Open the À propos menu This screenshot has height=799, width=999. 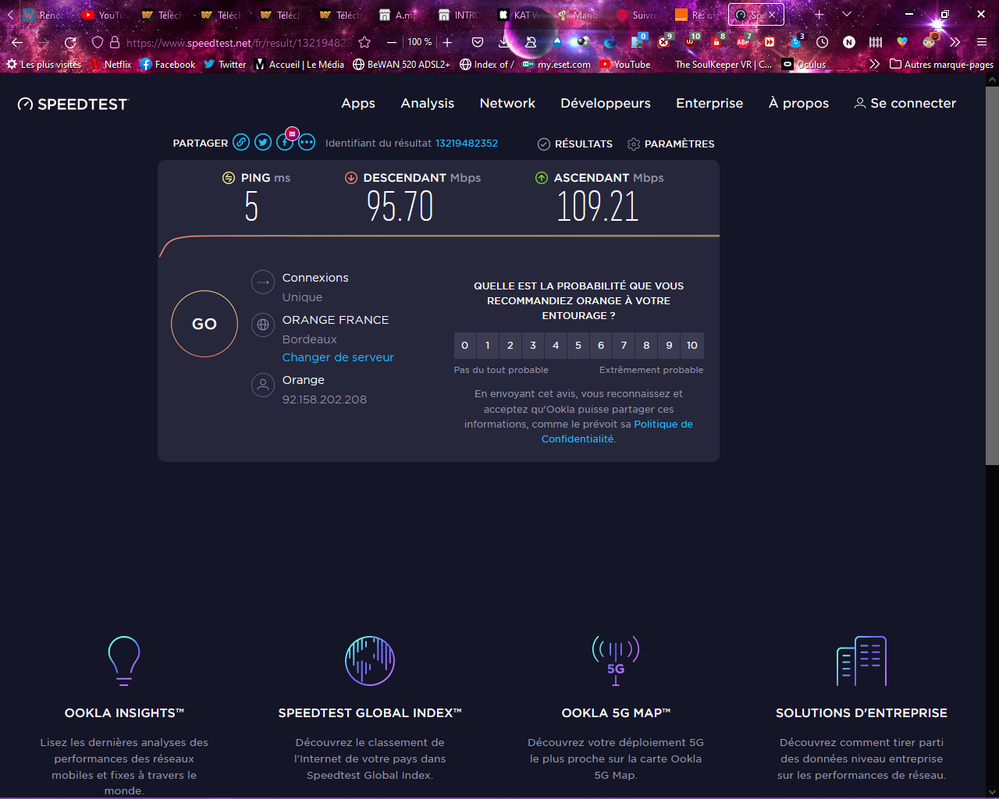coord(798,103)
